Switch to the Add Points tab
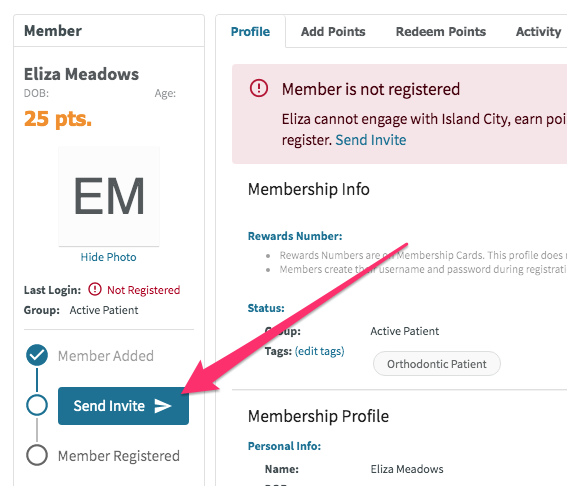Viewport: 567px width, 486px height. (x=333, y=32)
